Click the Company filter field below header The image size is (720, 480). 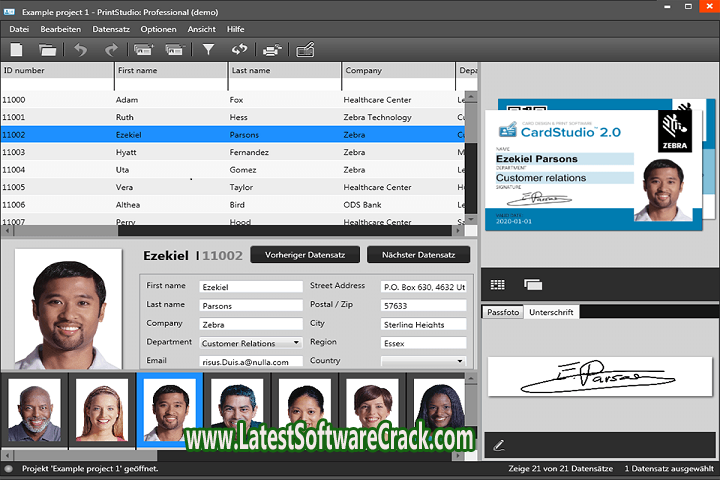[x=399, y=85]
